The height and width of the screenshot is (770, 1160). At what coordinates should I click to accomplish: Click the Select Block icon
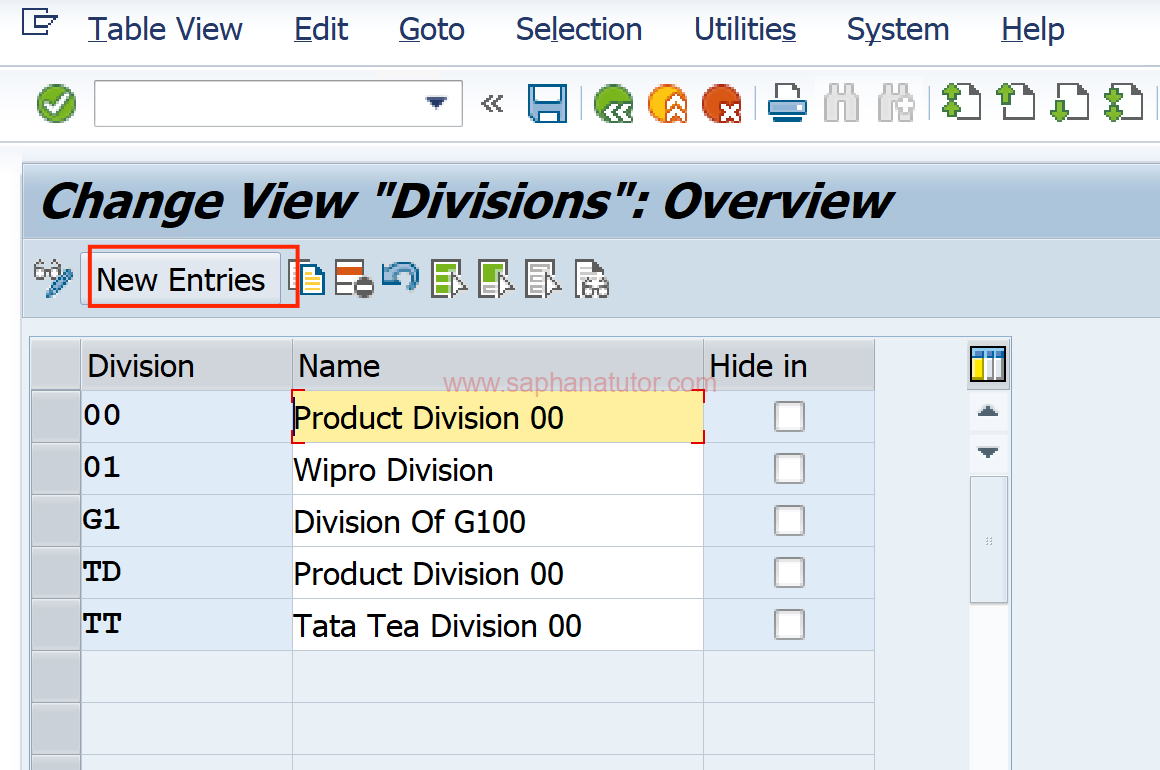tap(496, 278)
